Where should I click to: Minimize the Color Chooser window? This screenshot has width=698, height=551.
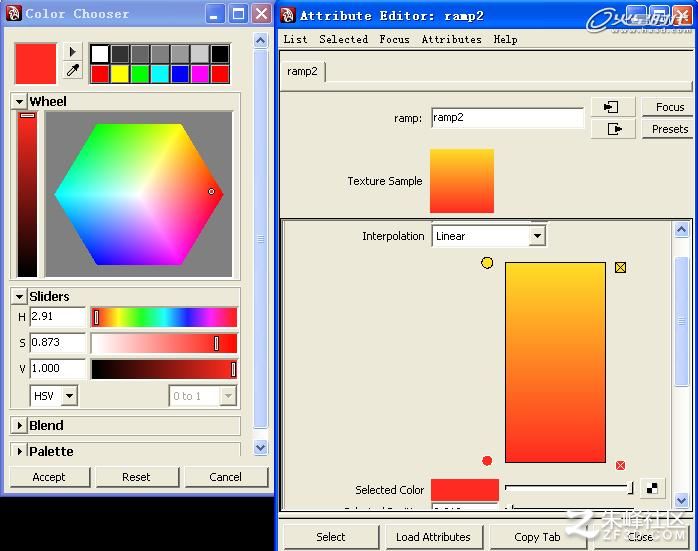(x=215, y=14)
